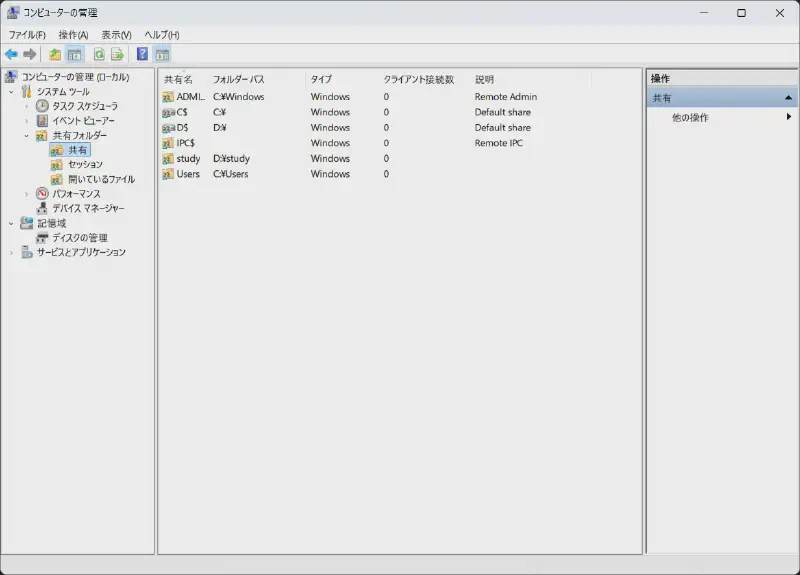Expand the タスク スケジューラ node
Screen dimensions: 800x575
point(27,106)
